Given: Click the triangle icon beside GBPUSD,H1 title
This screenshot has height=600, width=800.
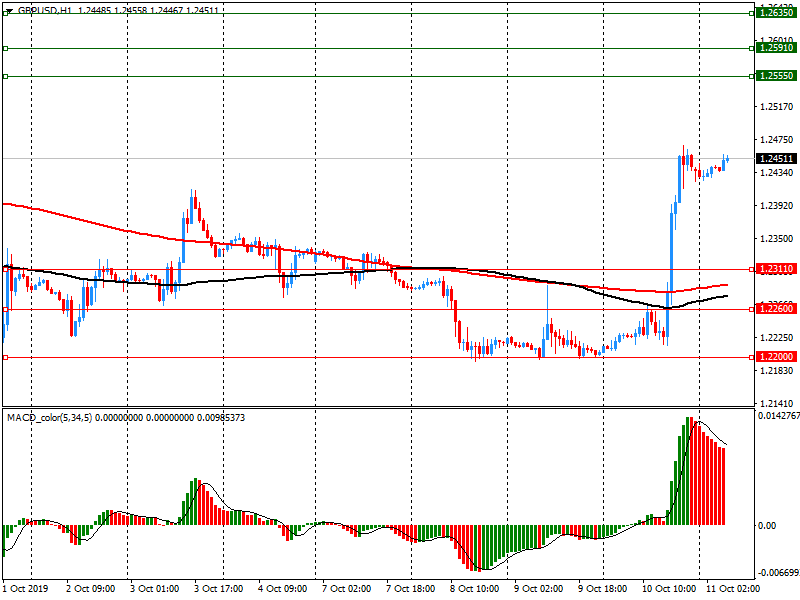Looking at the screenshot, I should (x=8, y=8).
